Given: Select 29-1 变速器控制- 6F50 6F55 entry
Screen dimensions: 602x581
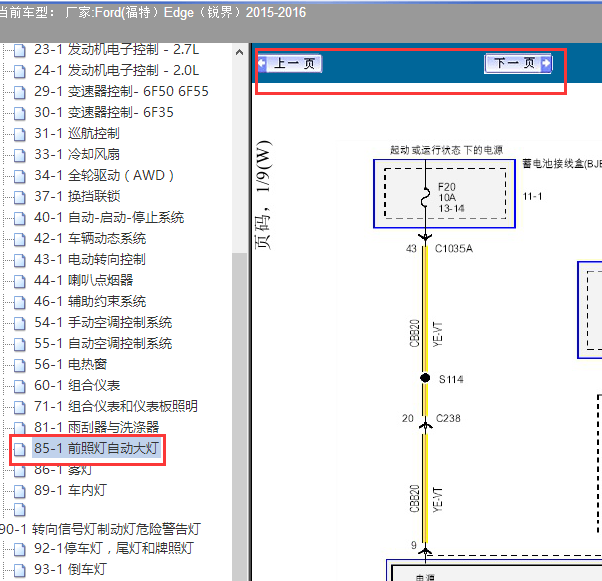Looking at the screenshot, I should [121, 91].
